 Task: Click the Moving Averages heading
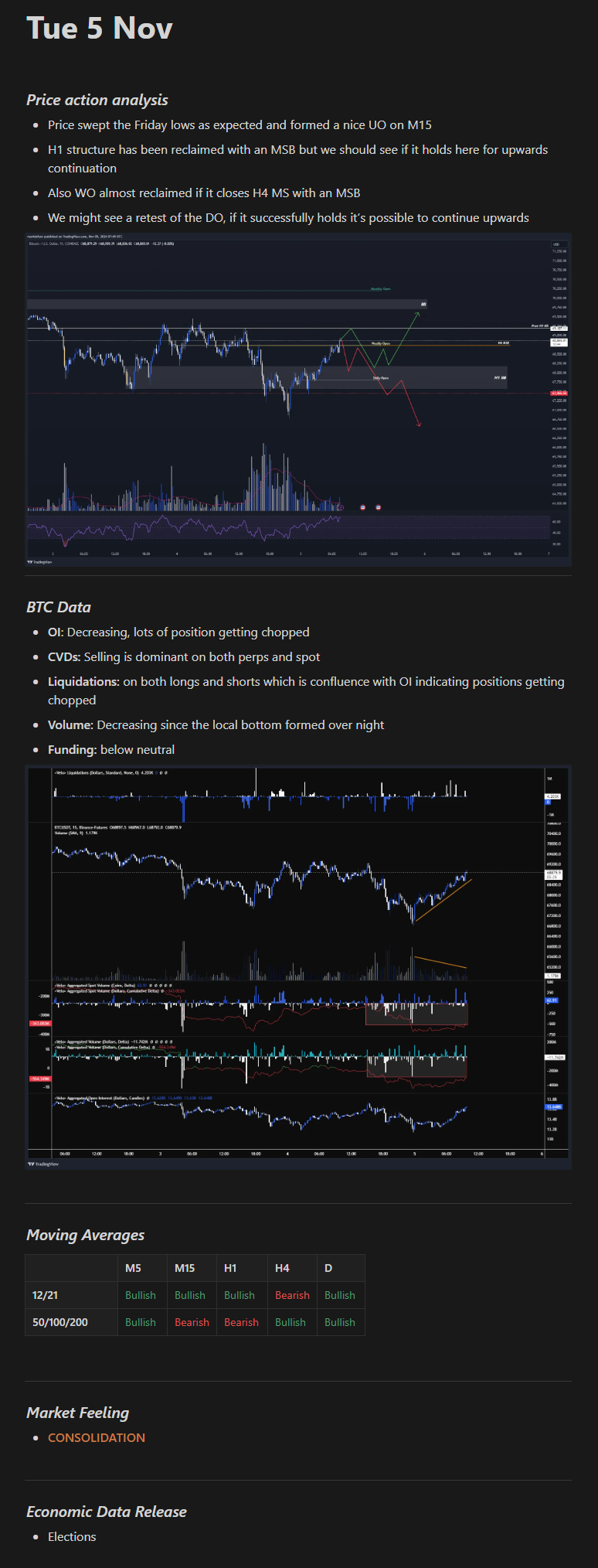click(86, 1235)
